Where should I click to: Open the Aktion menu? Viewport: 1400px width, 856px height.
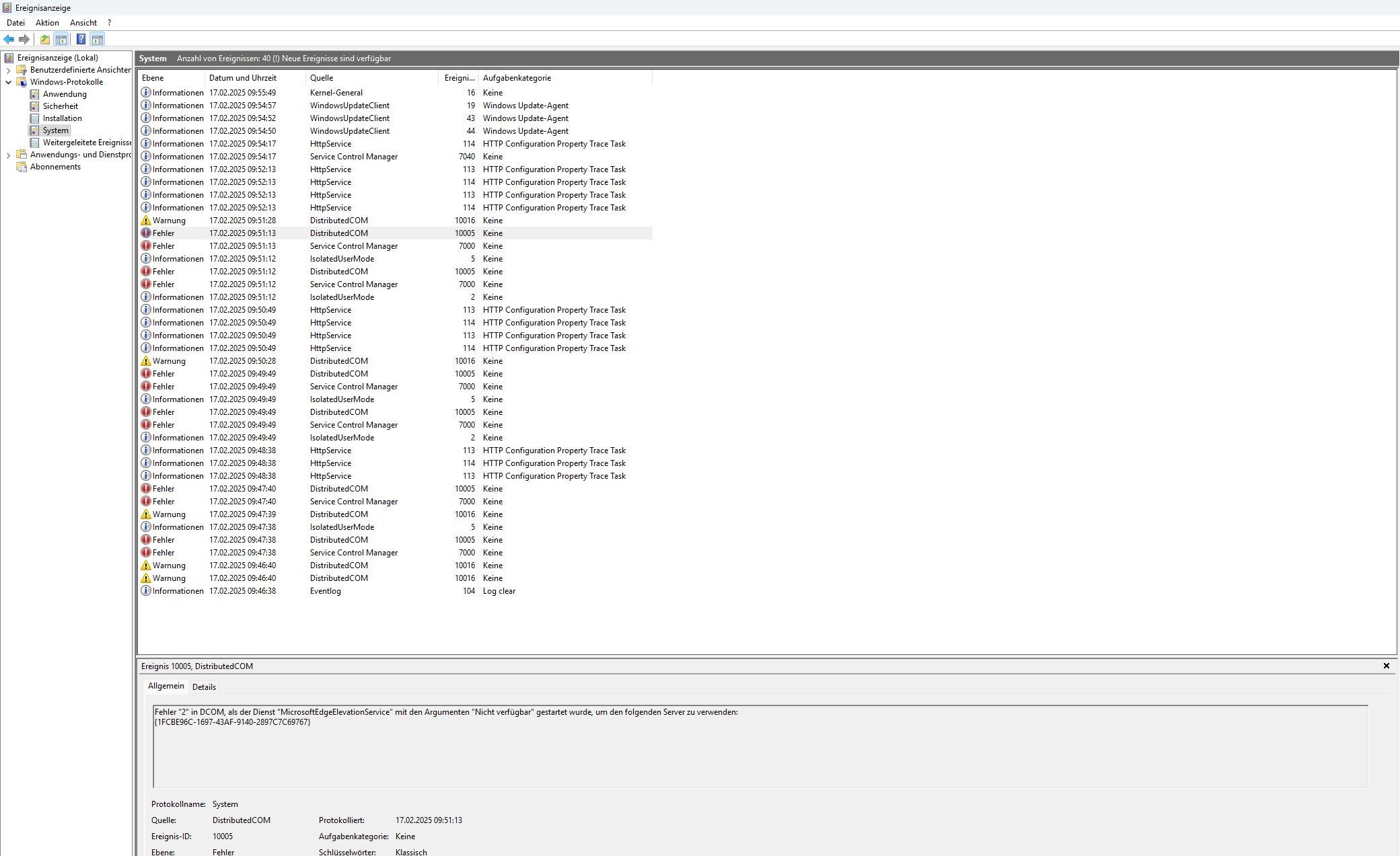(47, 23)
